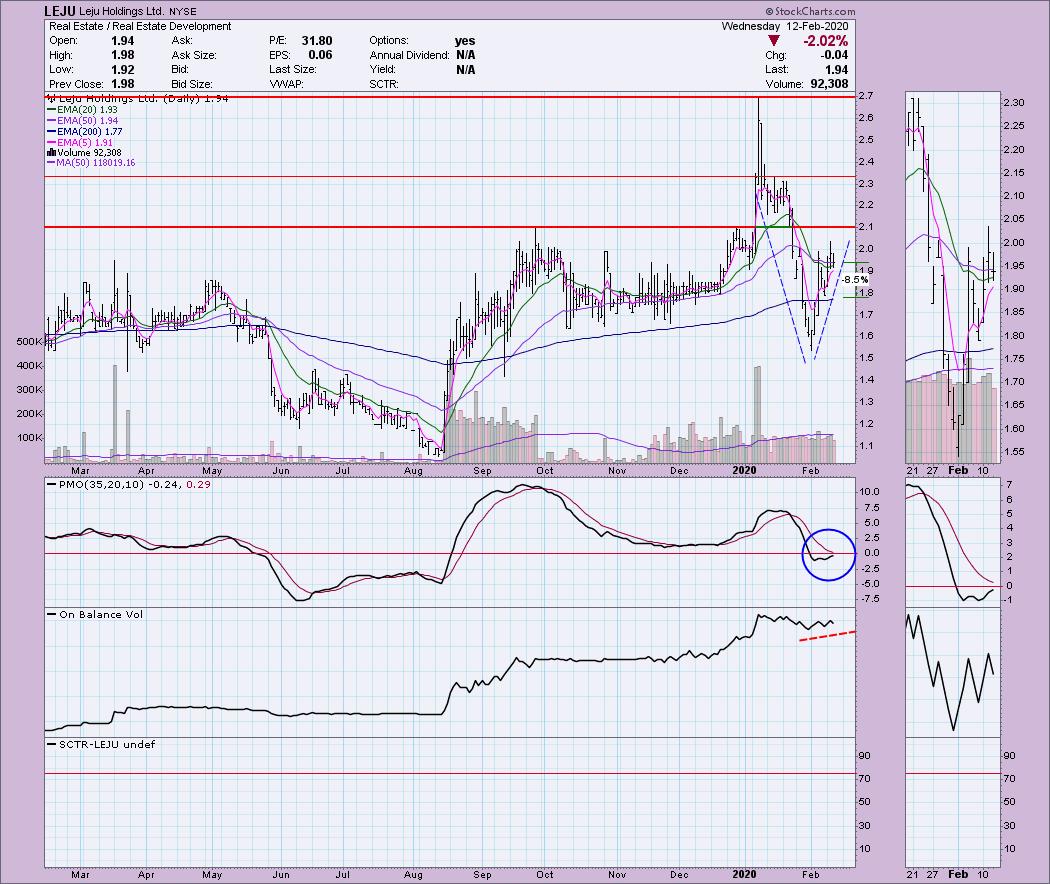Select the SCTR label in quote header
The height and width of the screenshot is (884, 1050).
click(x=384, y=84)
